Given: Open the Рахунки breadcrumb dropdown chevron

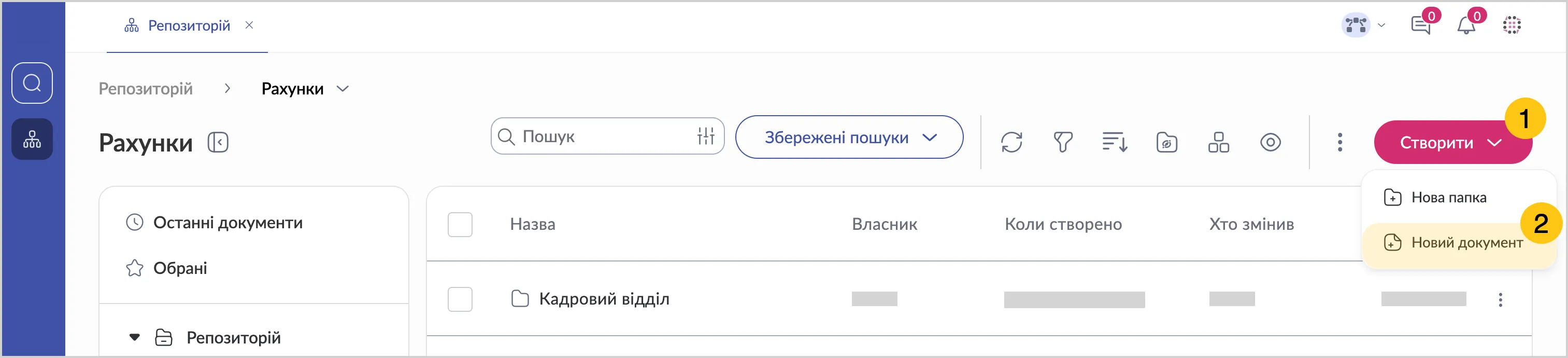Looking at the screenshot, I should (x=343, y=89).
